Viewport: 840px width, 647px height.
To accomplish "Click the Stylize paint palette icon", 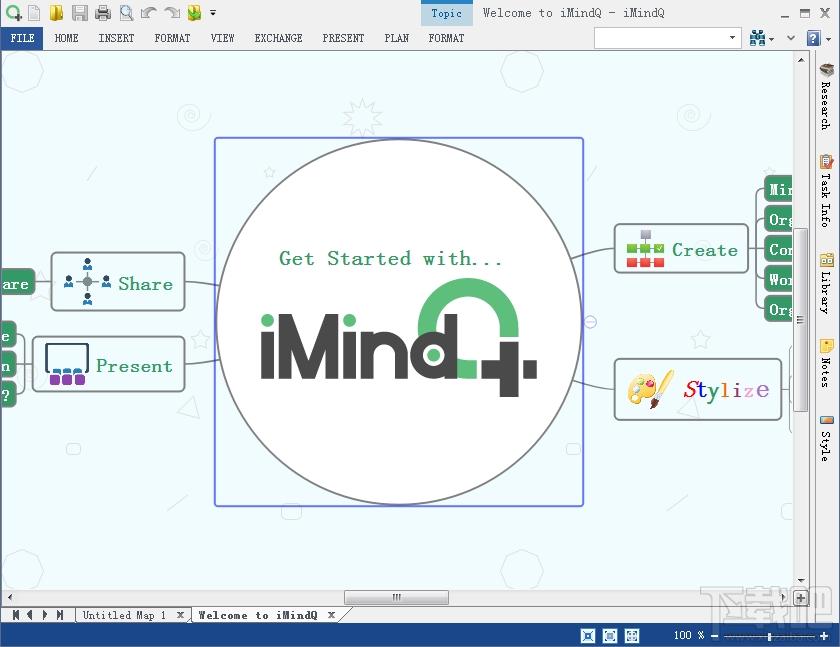I will pyautogui.click(x=650, y=389).
